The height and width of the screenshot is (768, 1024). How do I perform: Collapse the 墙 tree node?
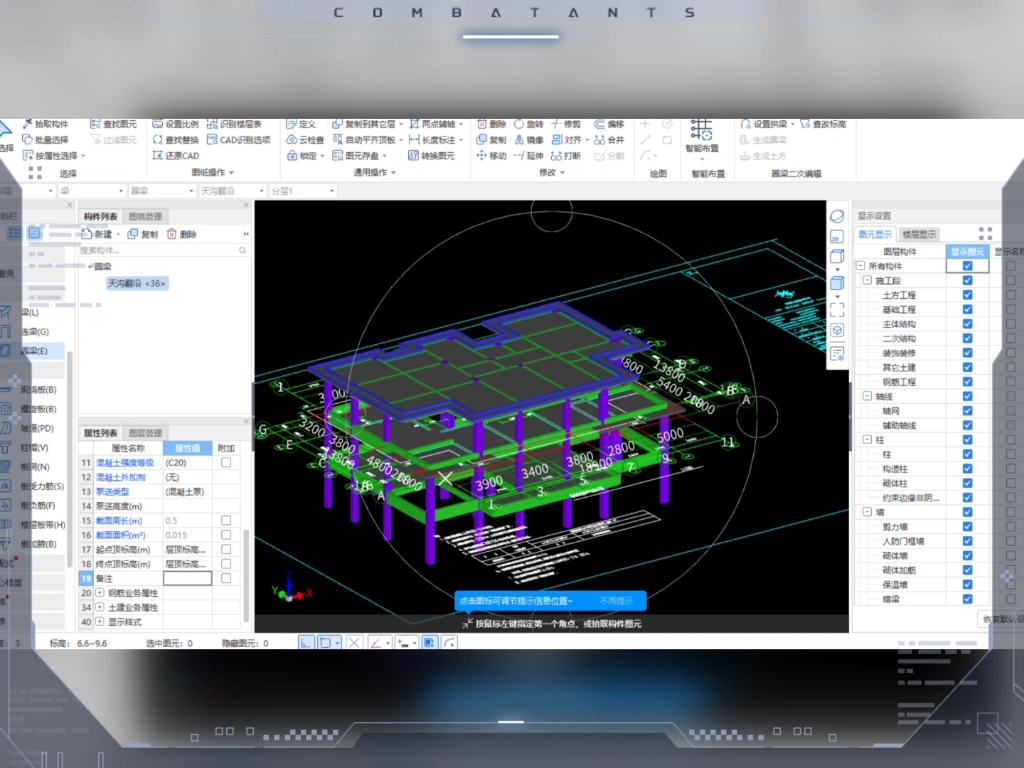point(867,512)
